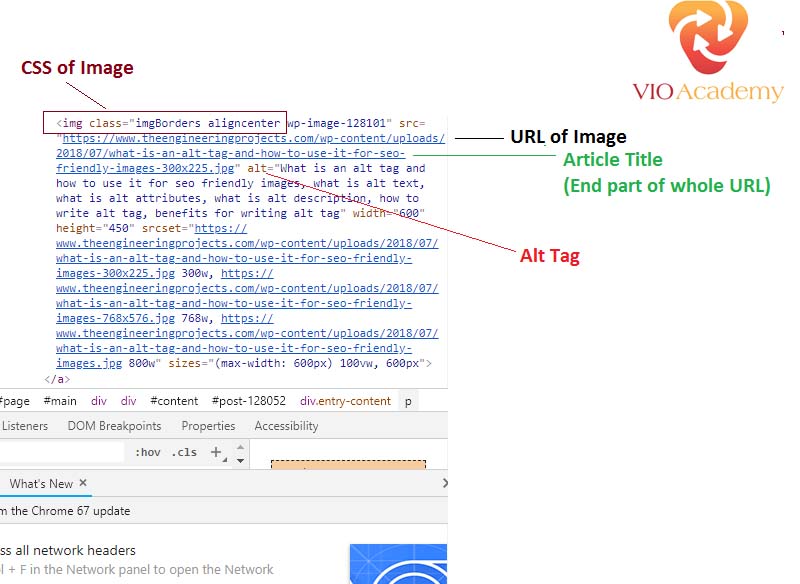Click the p element breadcrumb
This screenshot has width=800, height=584.
[x=408, y=401]
